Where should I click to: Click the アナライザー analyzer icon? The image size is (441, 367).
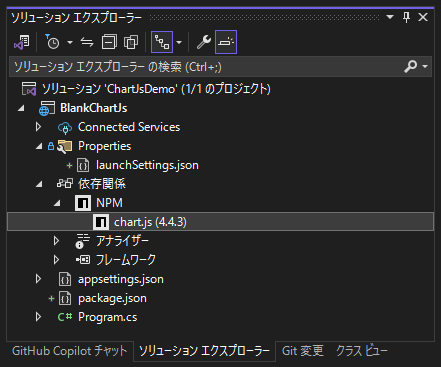(x=82, y=241)
